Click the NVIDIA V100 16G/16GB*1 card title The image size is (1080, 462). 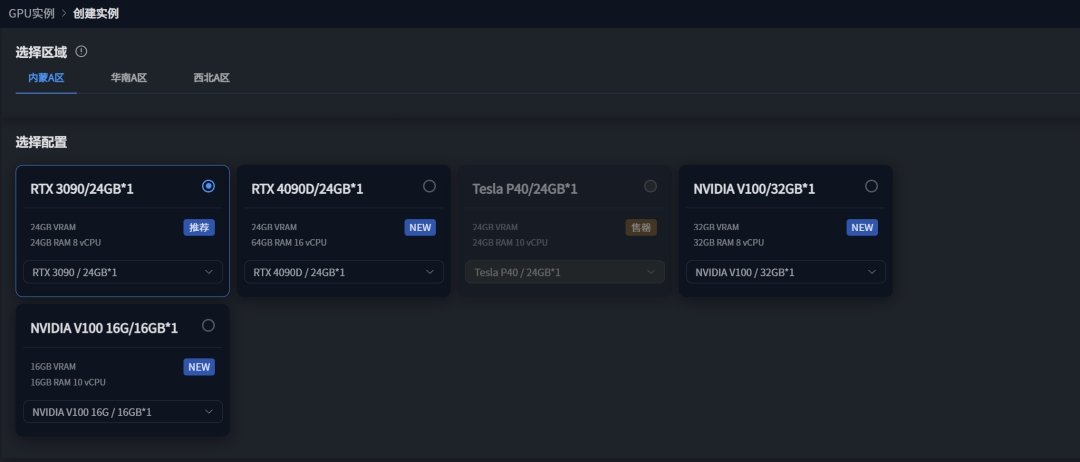pyautogui.click(x=104, y=328)
